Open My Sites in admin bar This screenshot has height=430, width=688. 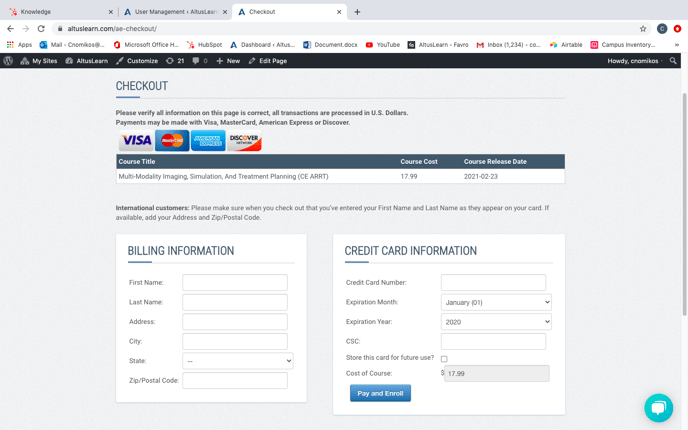[39, 61]
